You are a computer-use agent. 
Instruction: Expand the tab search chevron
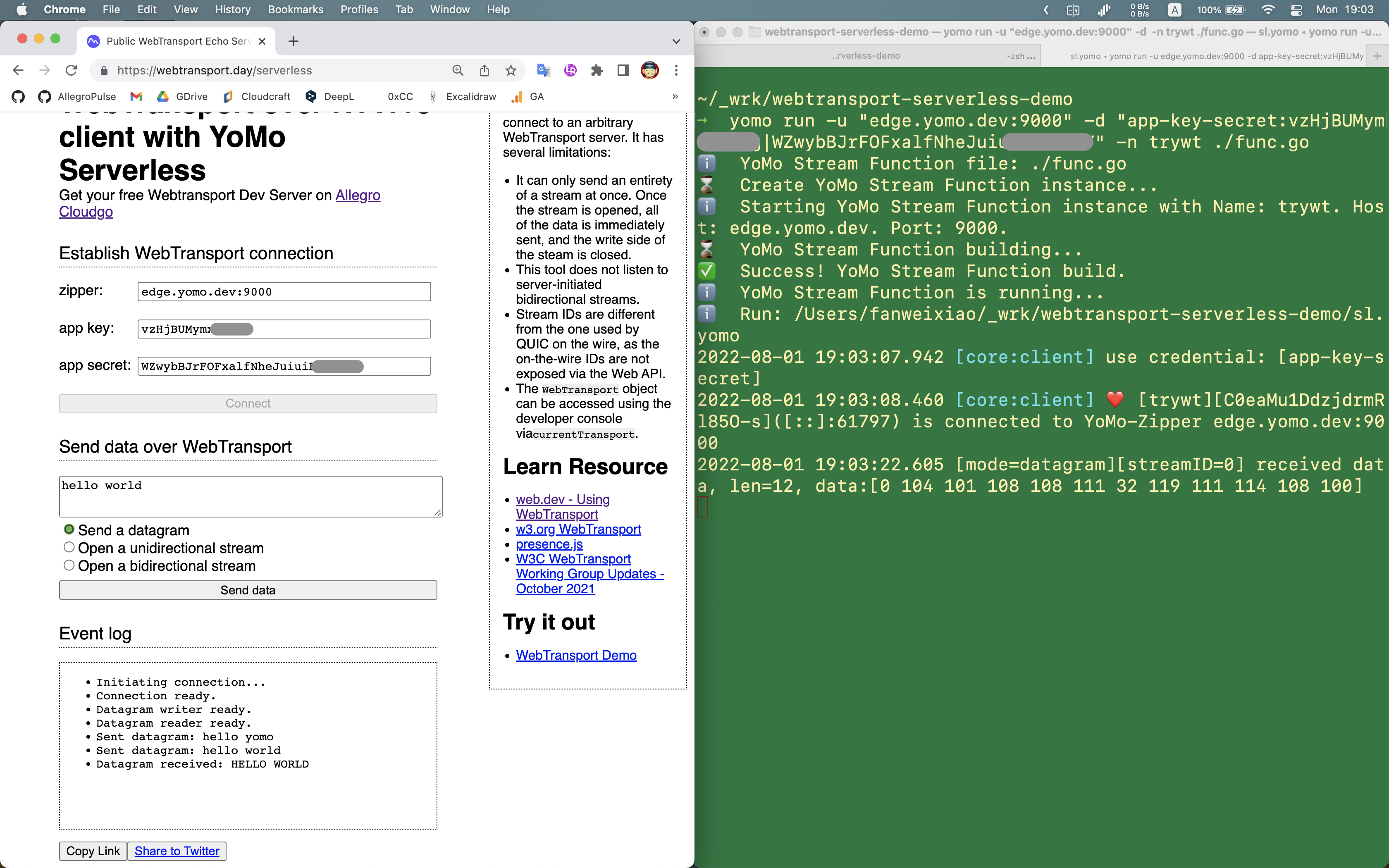676,41
